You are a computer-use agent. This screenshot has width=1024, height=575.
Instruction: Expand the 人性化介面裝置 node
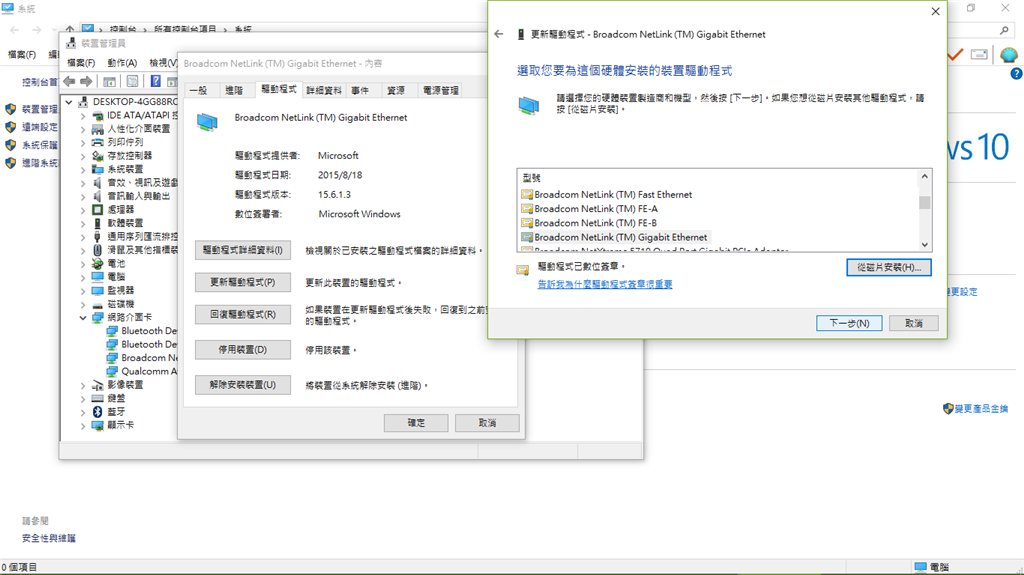tap(83, 129)
